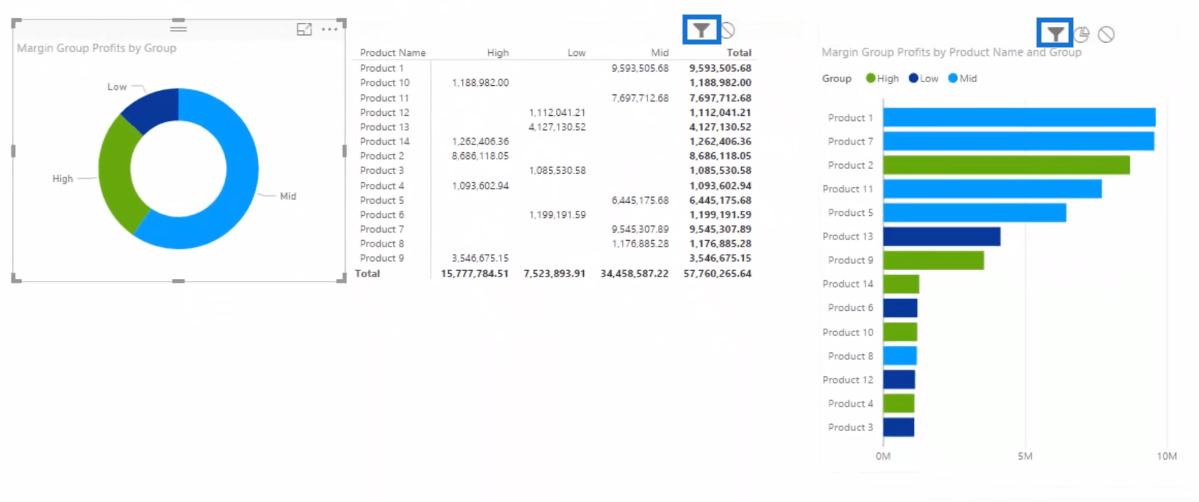
Task: Click the 1,199,191.59 value in the Low column
Action: click(x=557, y=214)
